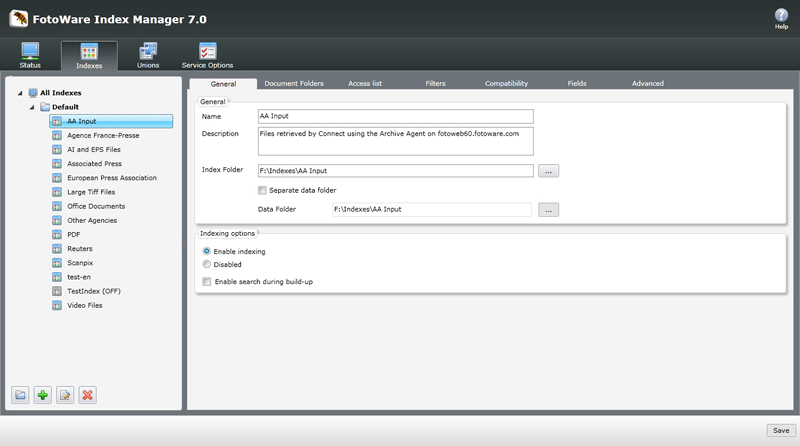Click the greyed TestIndex (OFF) icon
This screenshot has width=800, height=446.
point(57,291)
